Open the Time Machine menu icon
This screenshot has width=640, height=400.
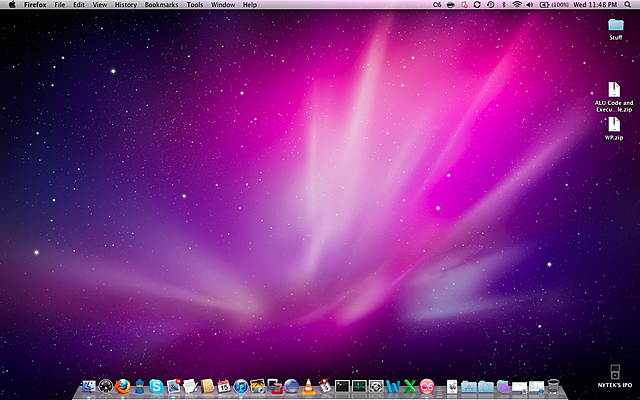pos(491,5)
